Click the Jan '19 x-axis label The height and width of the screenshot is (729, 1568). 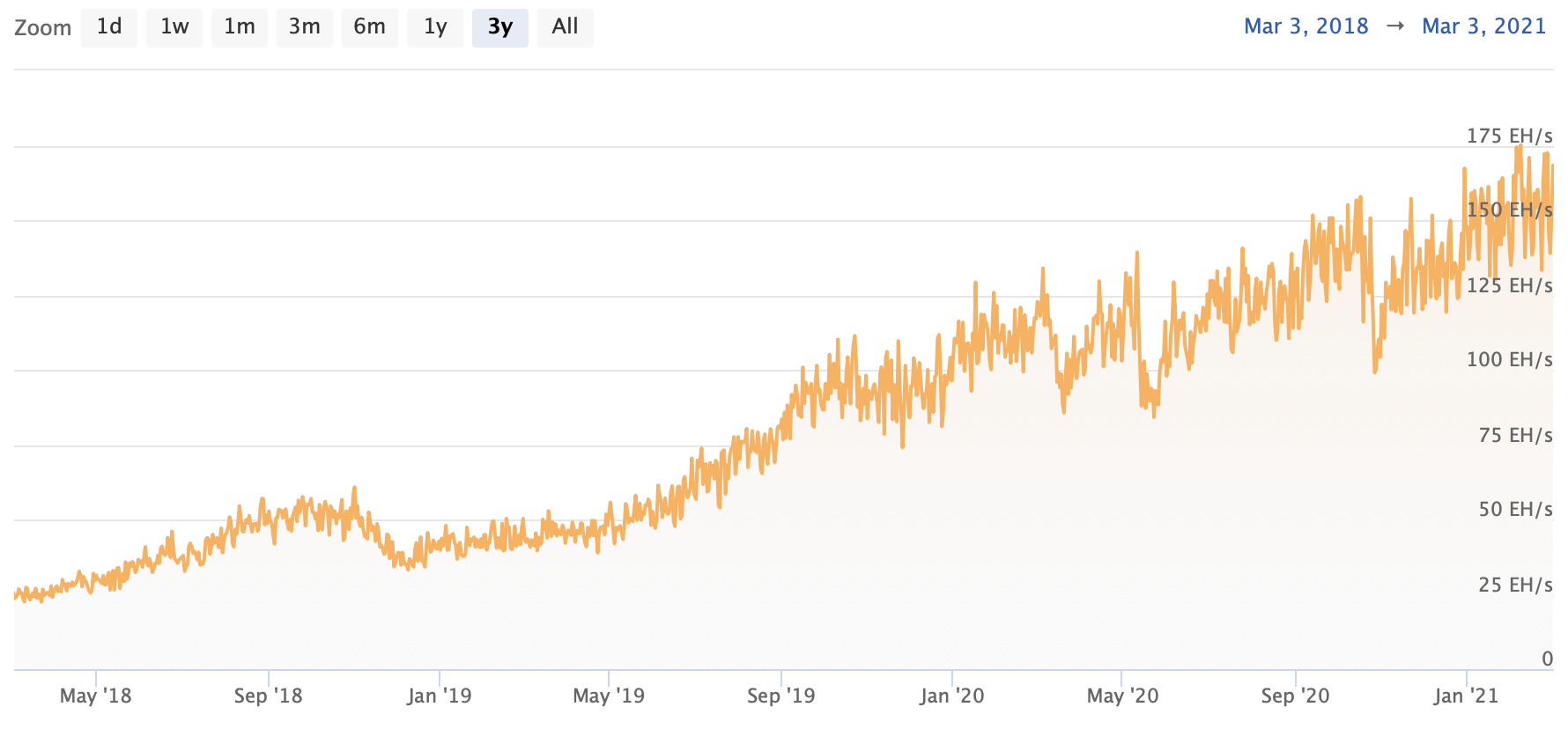coord(439,696)
